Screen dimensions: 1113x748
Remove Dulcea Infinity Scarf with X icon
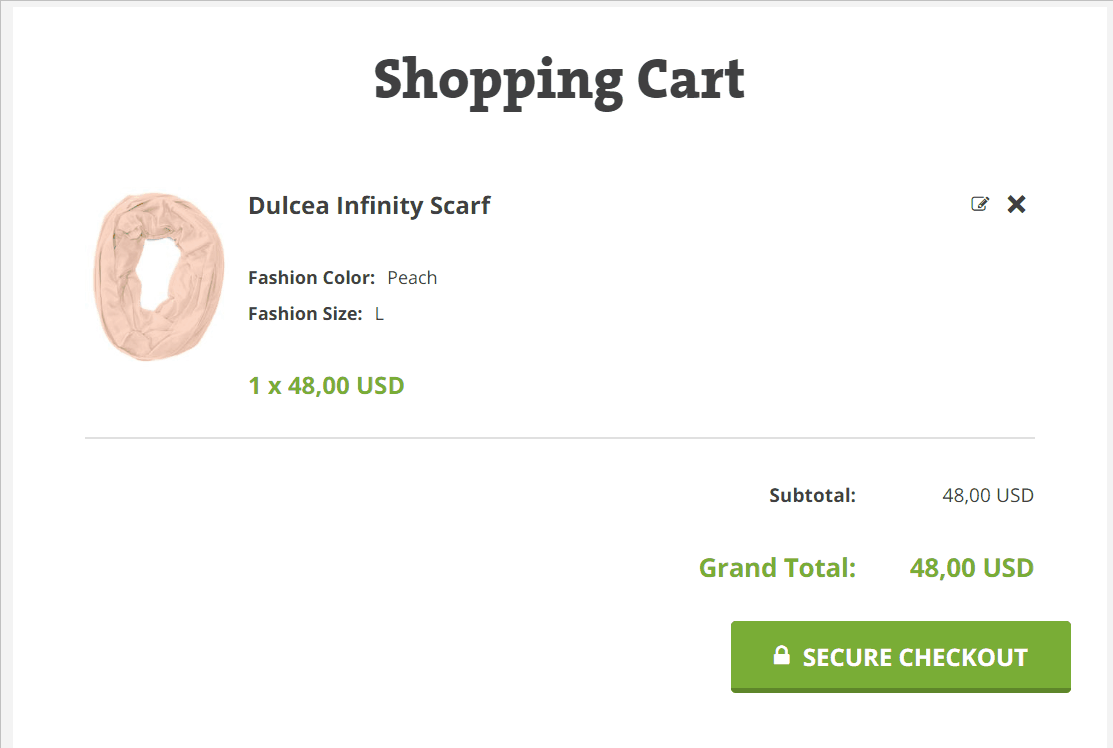1016,204
